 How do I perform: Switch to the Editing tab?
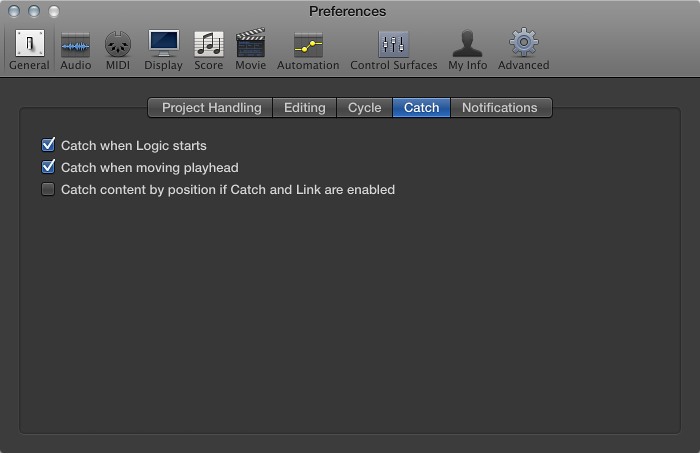(x=304, y=108)
